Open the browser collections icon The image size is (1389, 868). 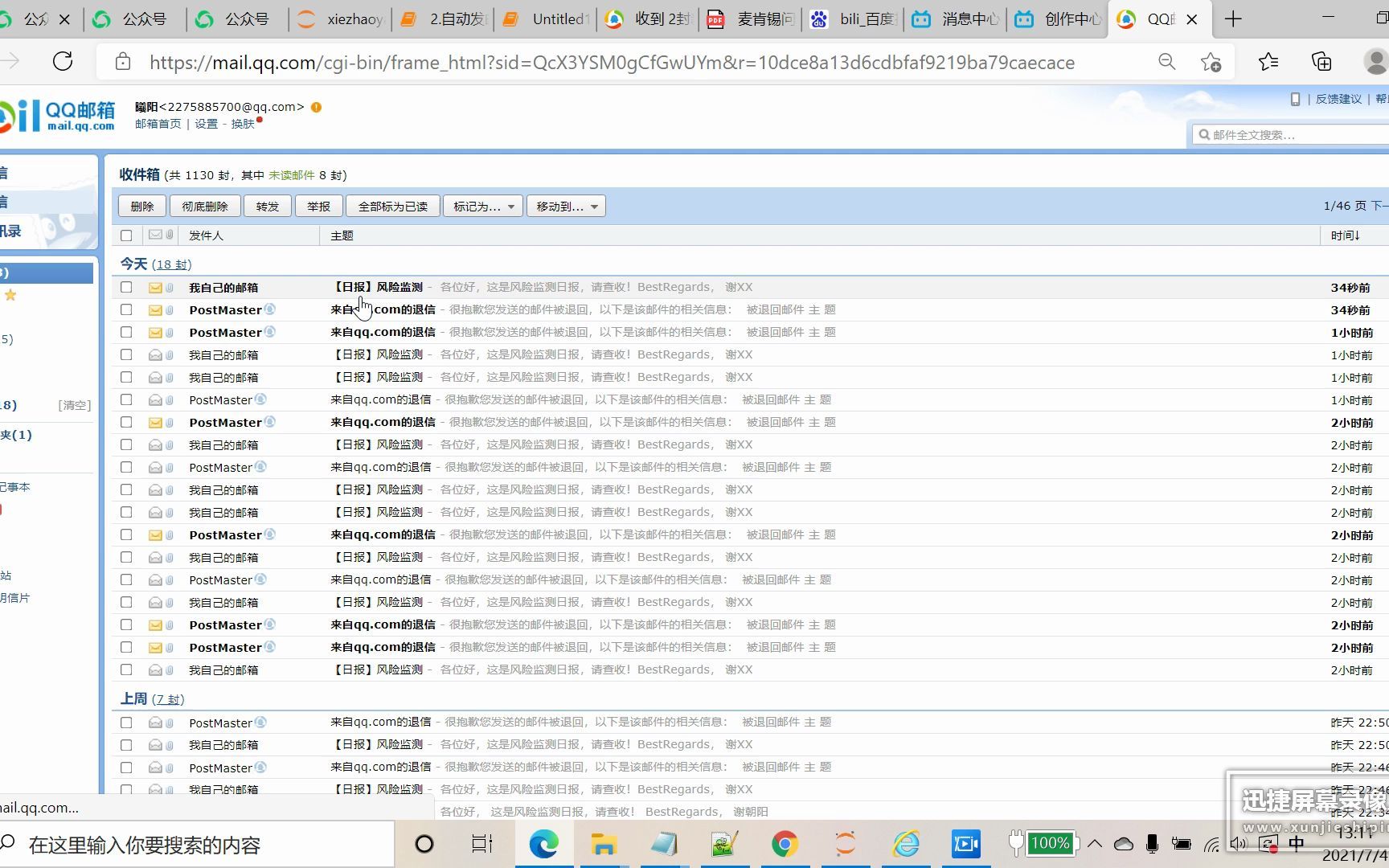pos(1321,62)
